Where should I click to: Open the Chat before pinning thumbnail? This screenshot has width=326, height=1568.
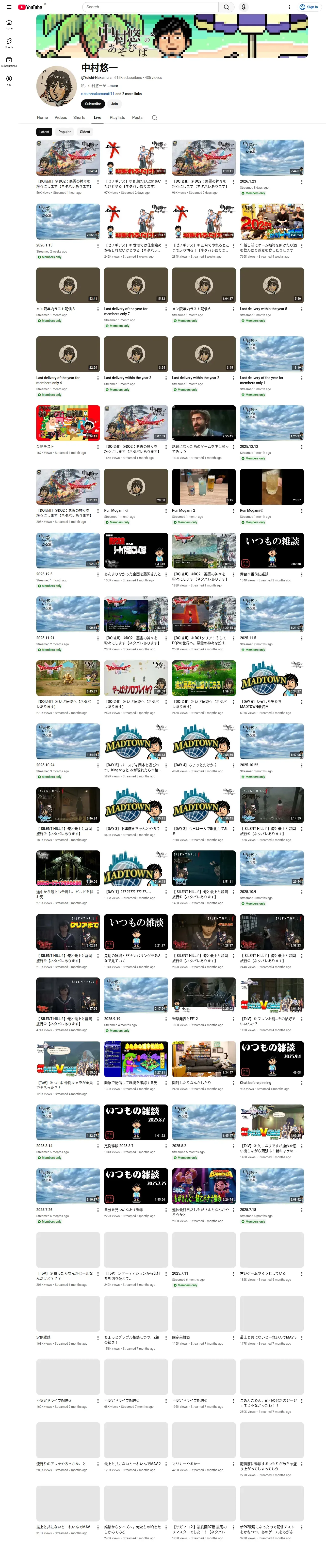click(272, 1059)
